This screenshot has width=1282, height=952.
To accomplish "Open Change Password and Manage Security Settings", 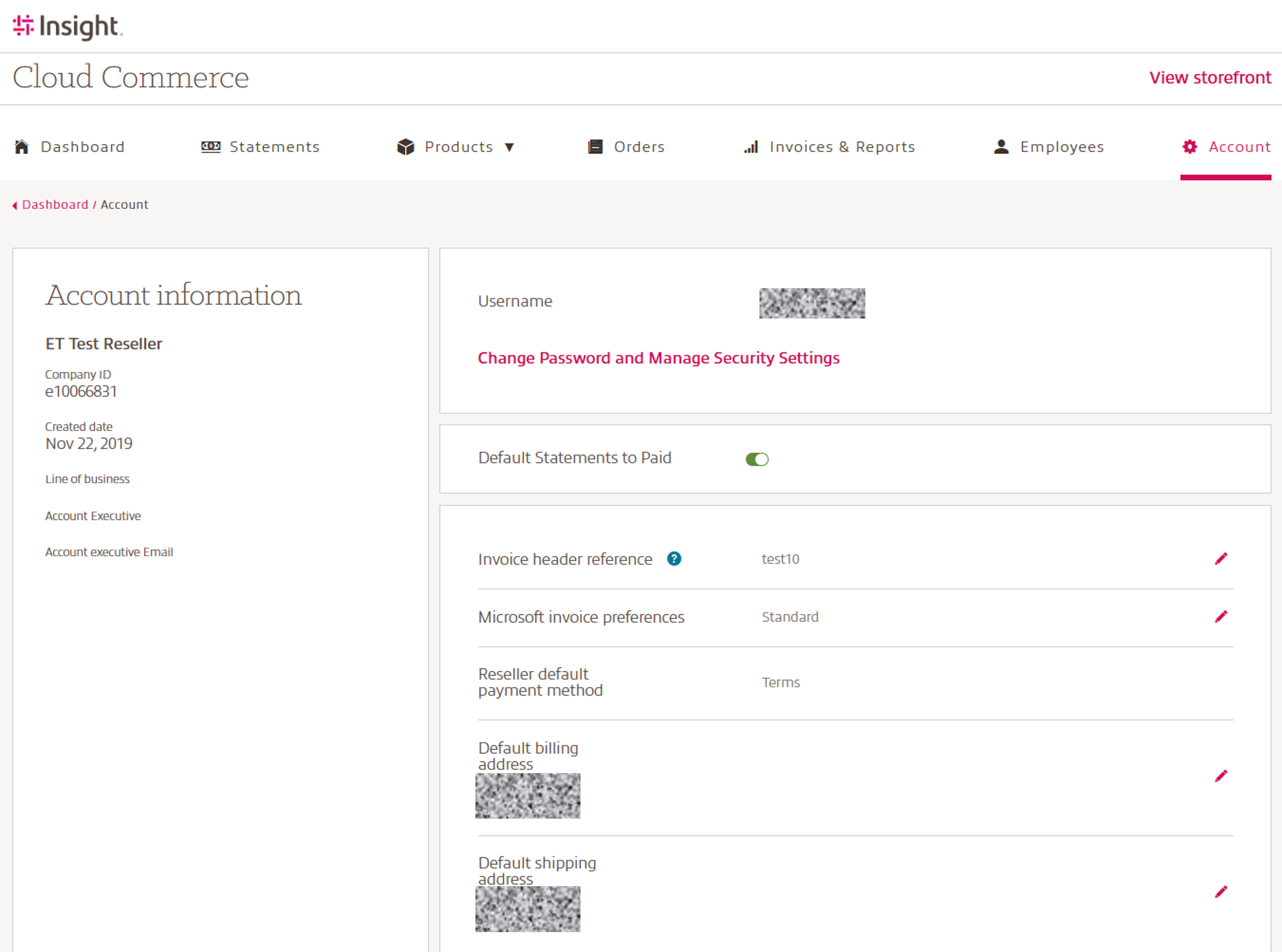I will click(x=658, y=358).
